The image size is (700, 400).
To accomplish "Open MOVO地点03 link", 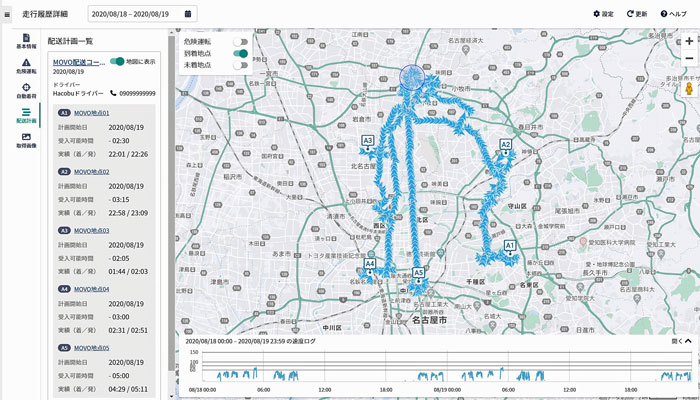I will pos(92,230).
